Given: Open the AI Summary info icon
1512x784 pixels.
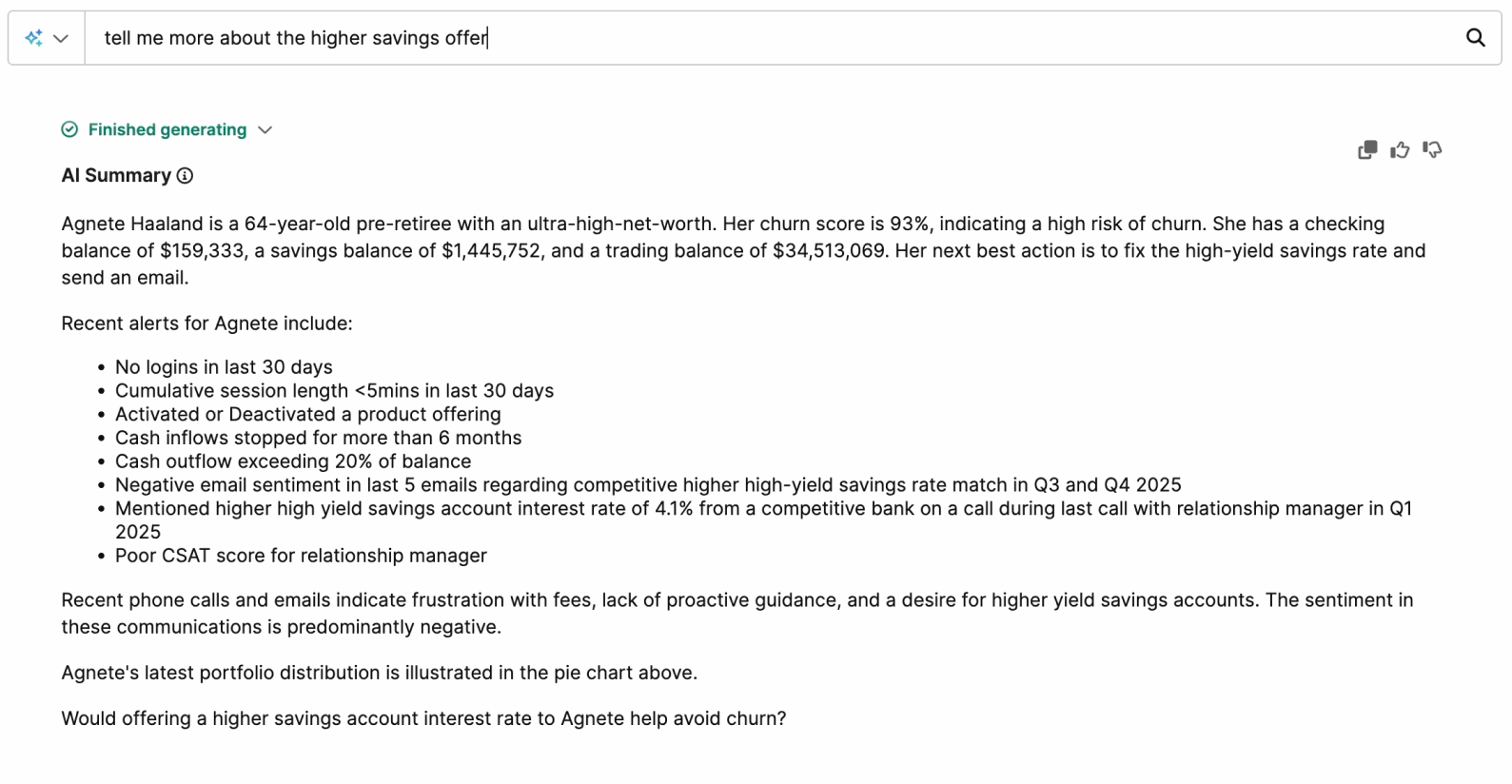Looking at the screenshot, I should tap(186, 175).
